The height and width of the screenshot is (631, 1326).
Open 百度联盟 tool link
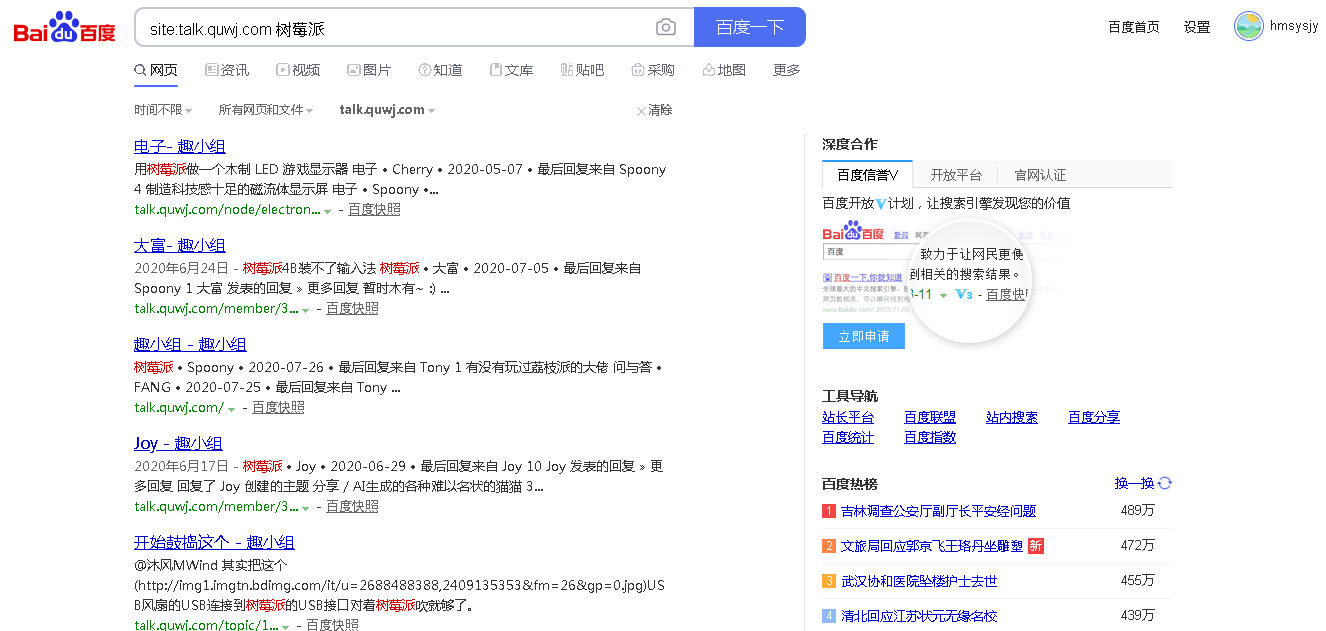(x=930, y=417)
